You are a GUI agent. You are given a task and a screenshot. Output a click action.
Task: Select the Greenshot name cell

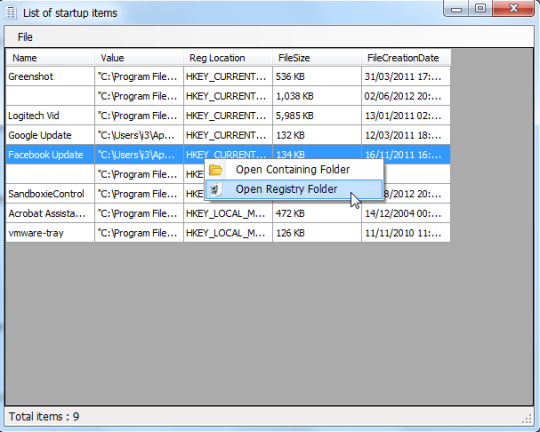[50, 76]
